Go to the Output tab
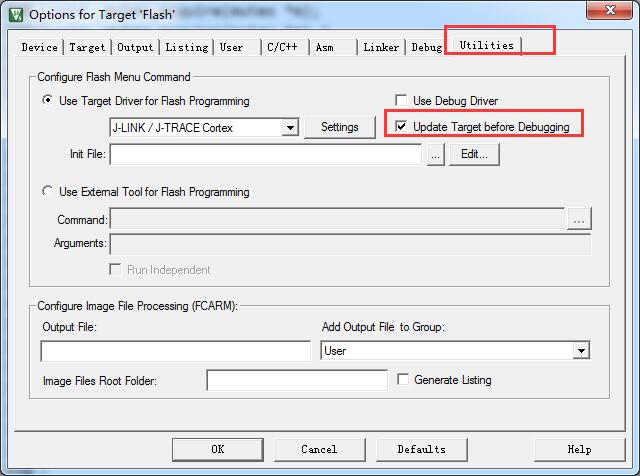 (135, 47)
